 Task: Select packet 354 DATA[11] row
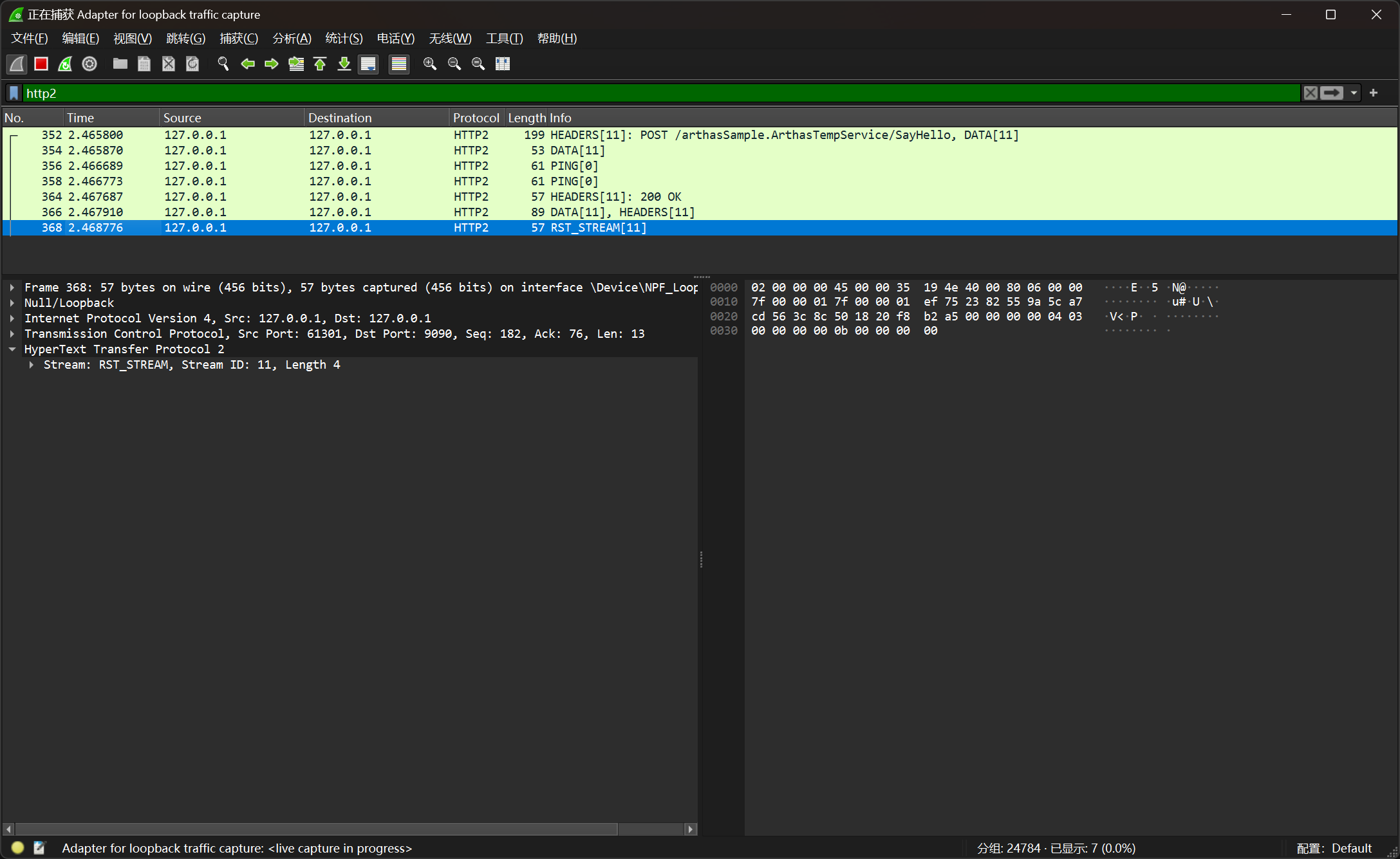700,151
